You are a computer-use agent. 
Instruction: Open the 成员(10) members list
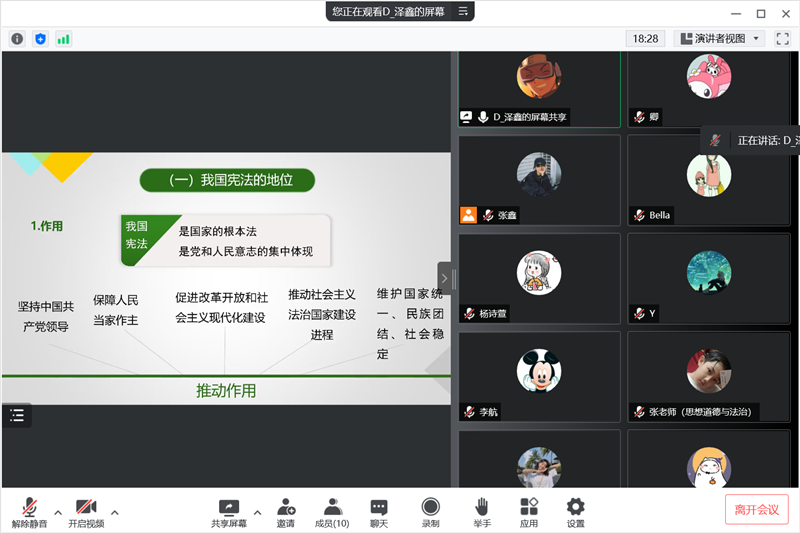pyautogui.click(x=332, y=512)
